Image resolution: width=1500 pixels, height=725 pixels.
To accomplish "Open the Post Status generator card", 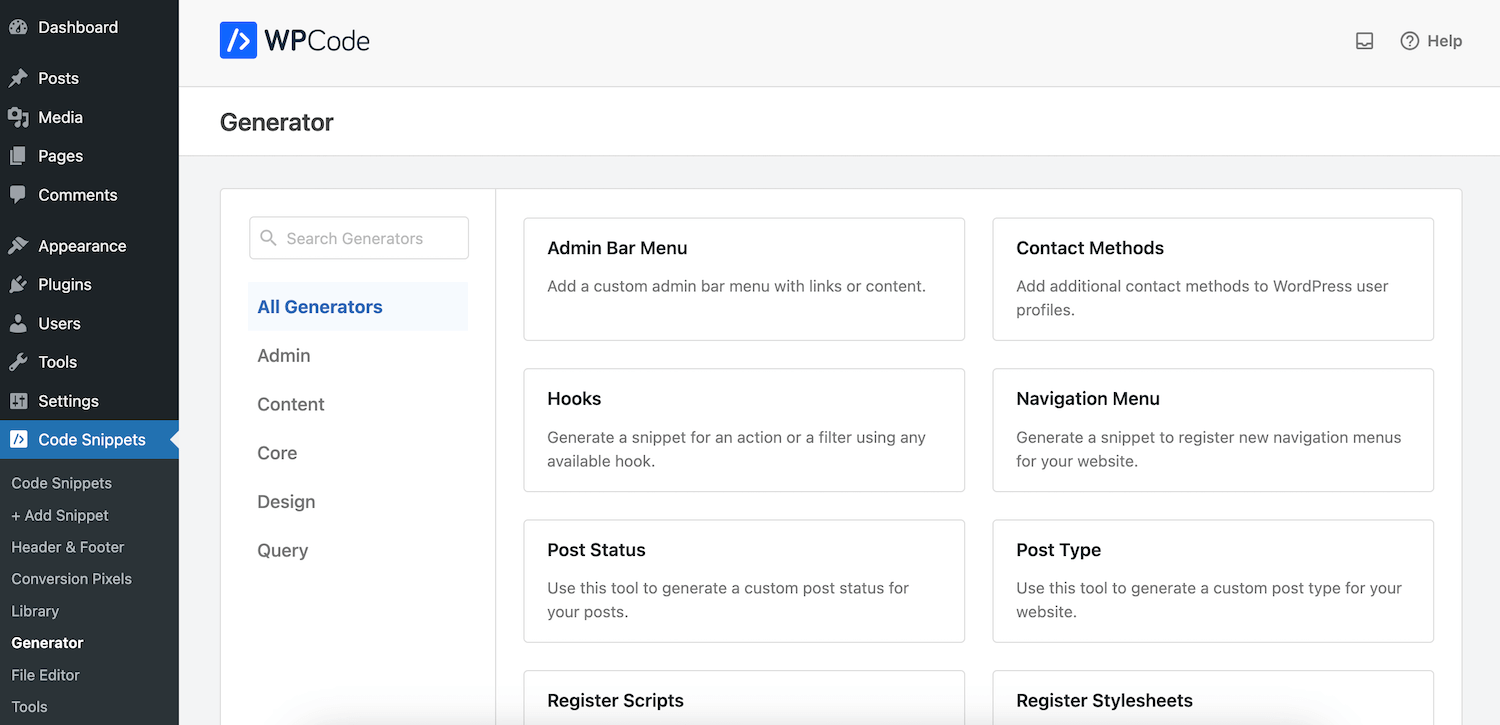I will 744,581.
